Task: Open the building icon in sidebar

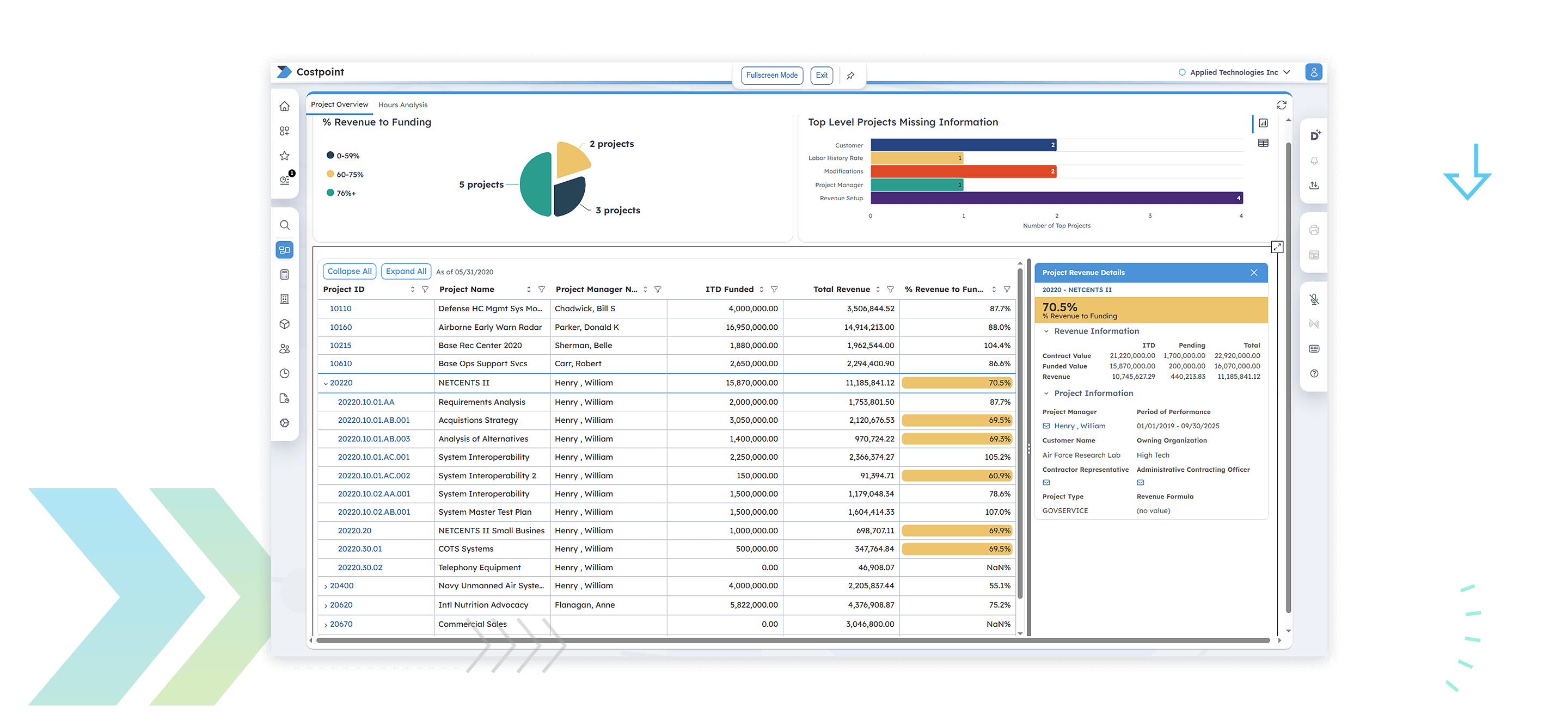Action: click(x=284, y=299)
